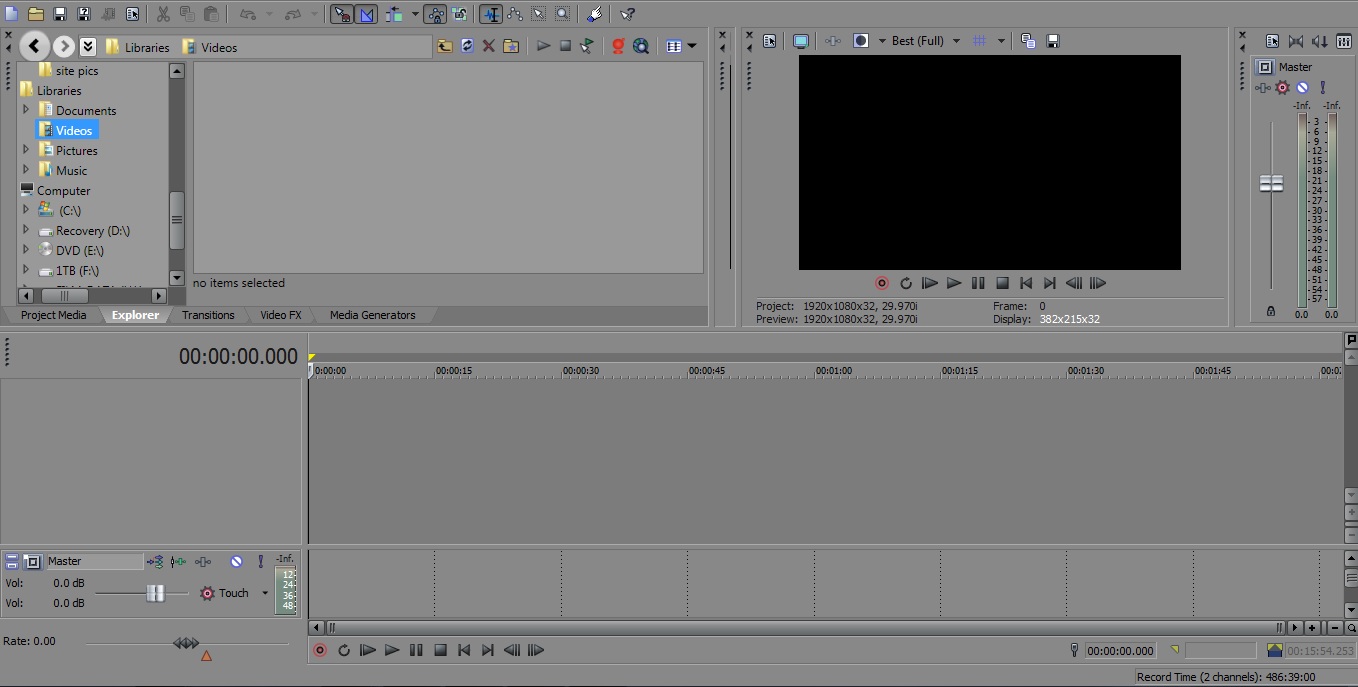Viewport: 1358px width, 687px height.
Task: Save a snapshot of the preview frame
Action: coord(1053,40)
